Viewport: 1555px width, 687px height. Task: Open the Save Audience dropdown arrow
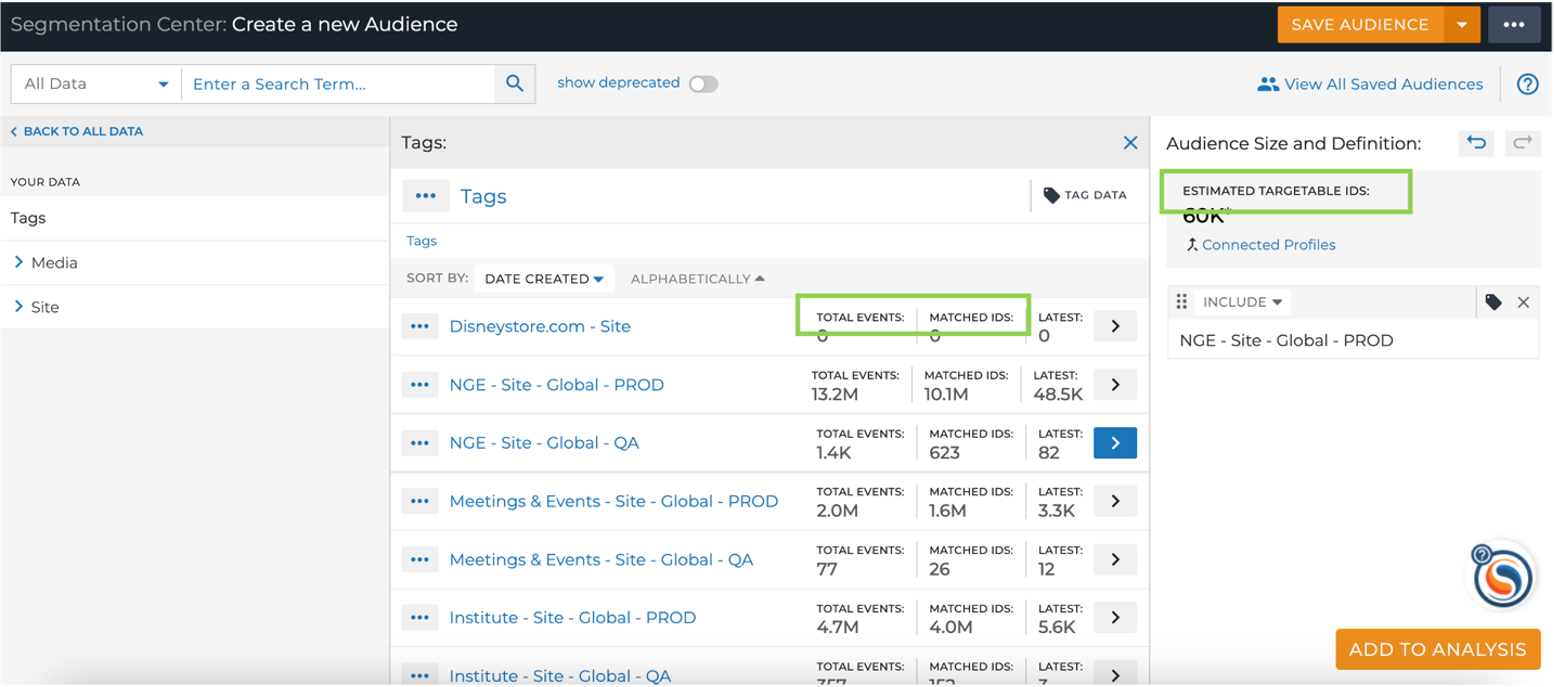click(x=1461, y=25)
